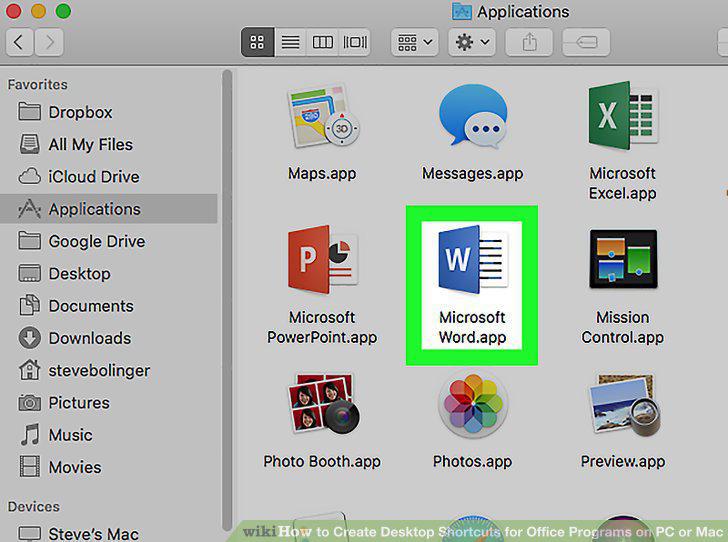Select the Photos.app icon

[x=473, y=404]
